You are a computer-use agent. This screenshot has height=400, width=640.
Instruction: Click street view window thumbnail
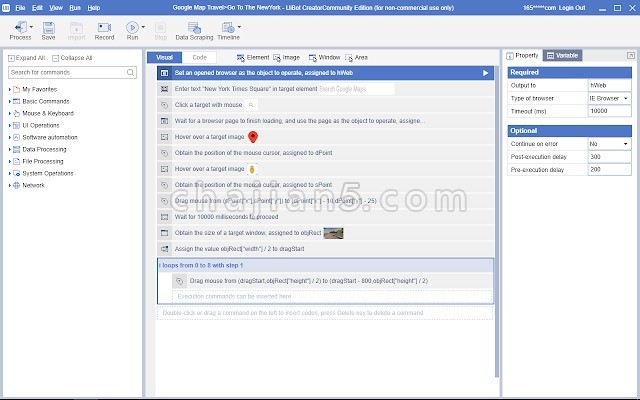click(333, 233)
